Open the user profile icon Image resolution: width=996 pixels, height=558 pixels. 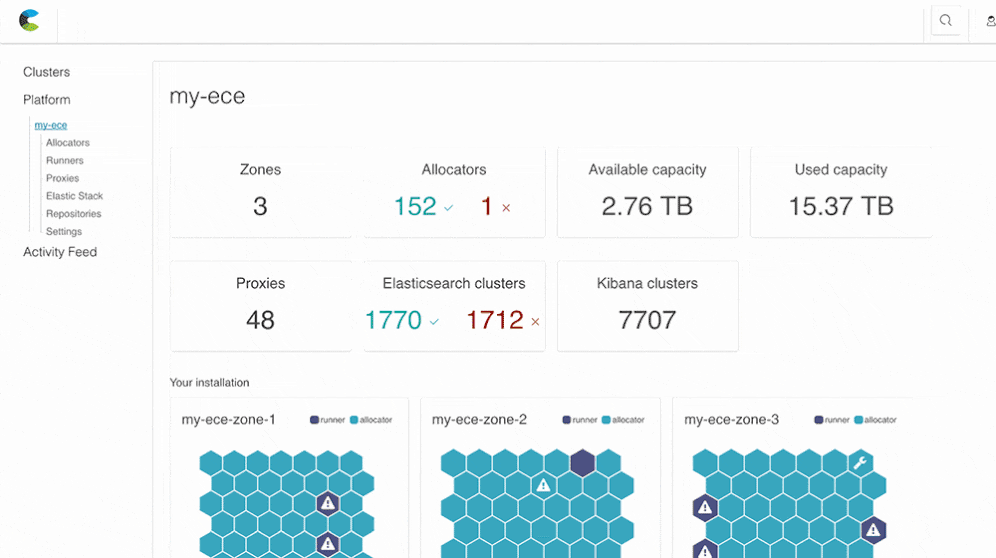tap(990, 21)
